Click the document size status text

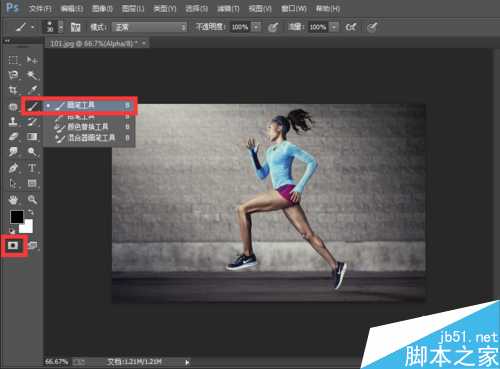135,362
